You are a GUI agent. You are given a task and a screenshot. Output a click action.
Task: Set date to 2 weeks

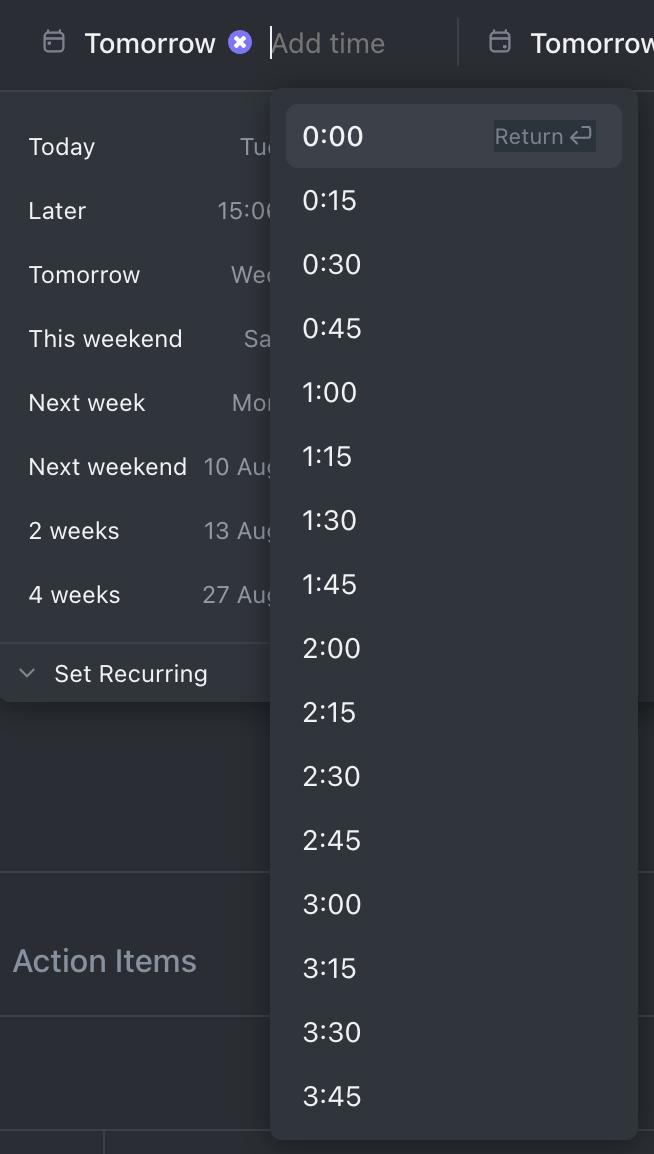[74, 531]
